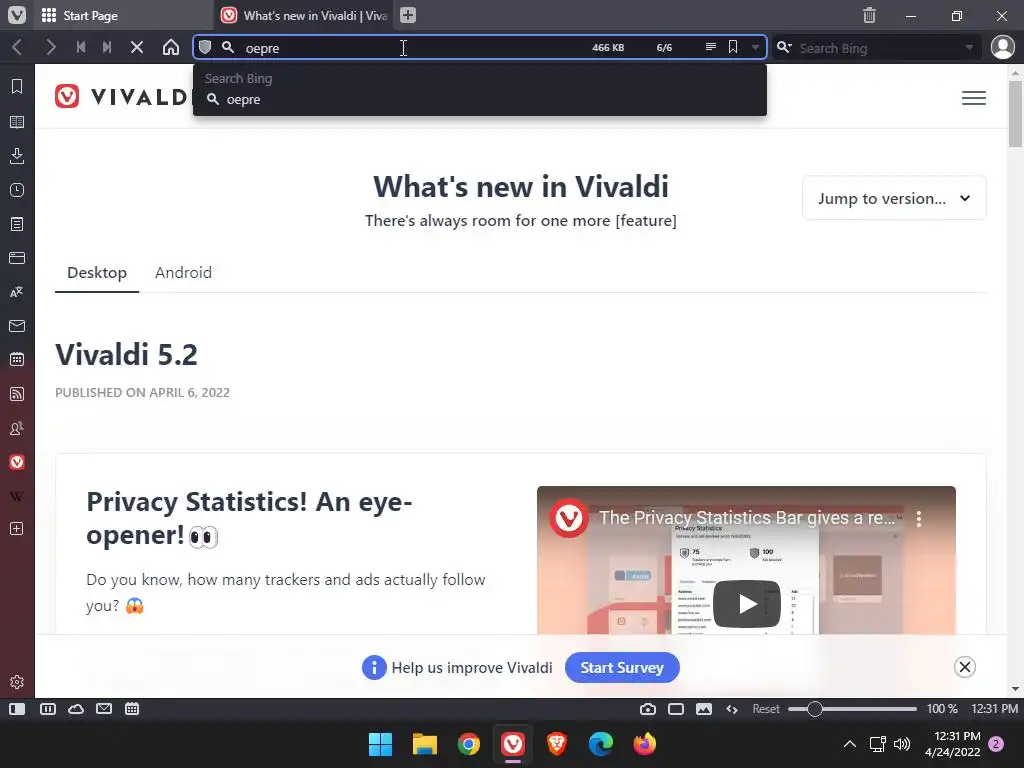Click the fast forward button

point(107,47)
